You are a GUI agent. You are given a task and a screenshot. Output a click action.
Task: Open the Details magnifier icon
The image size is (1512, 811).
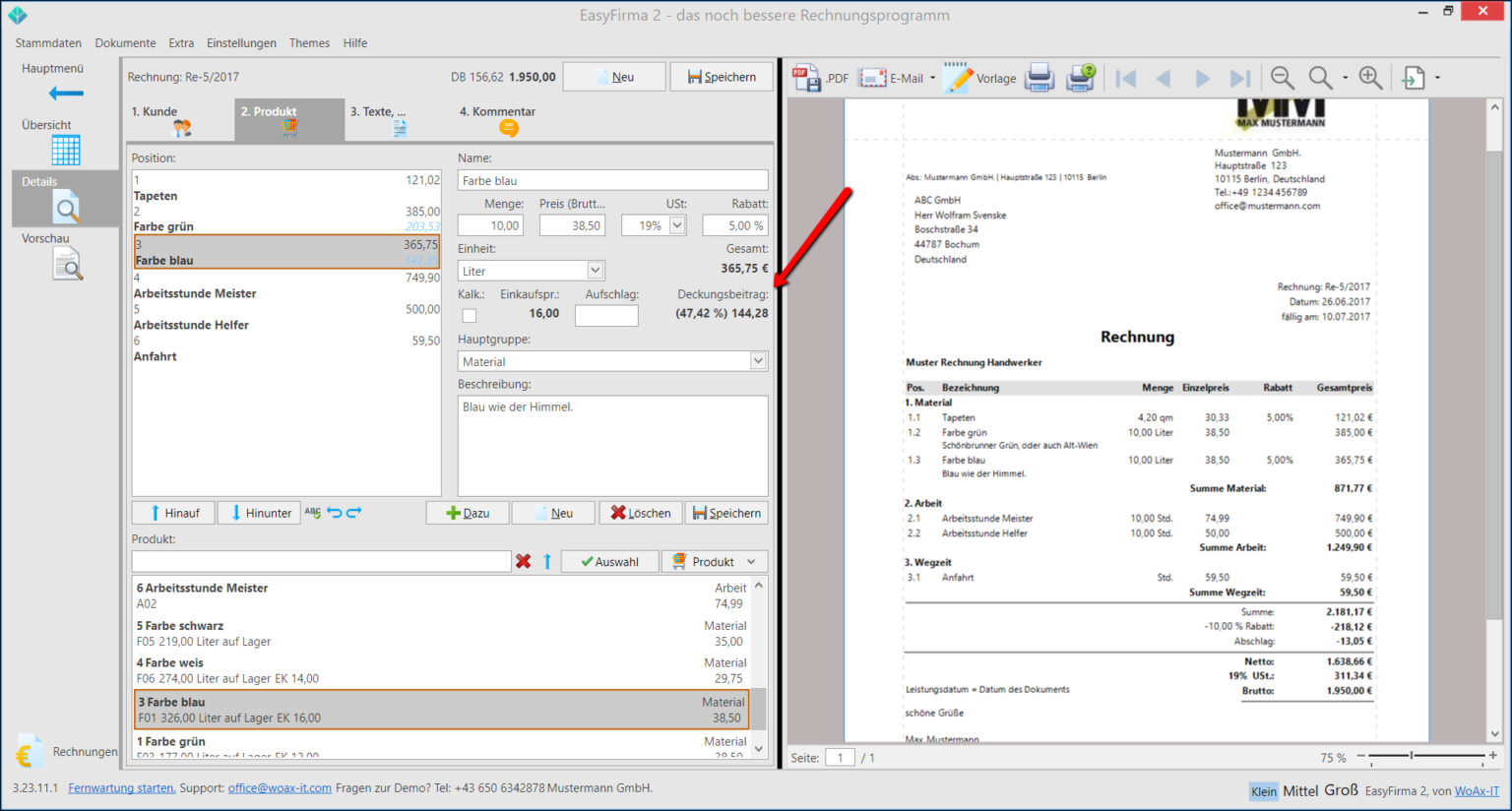(x=66, y=208)
